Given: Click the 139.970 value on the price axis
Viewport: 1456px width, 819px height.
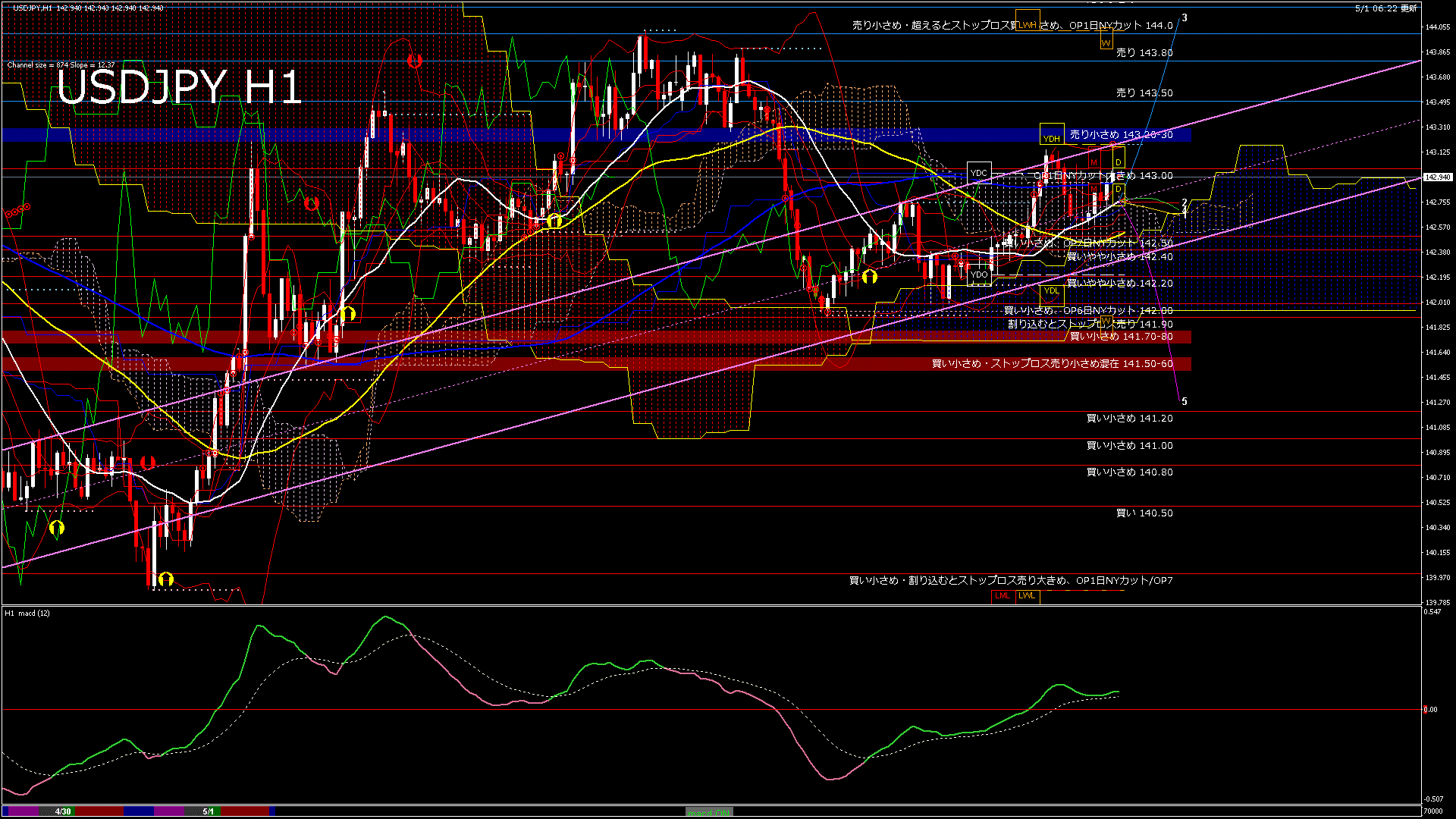Looking at the screenshot, I should [x=1438, y=578].
